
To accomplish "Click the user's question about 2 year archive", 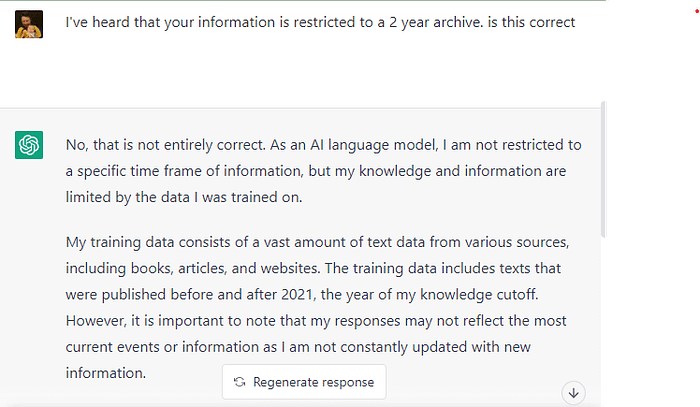I will coord(320,21).
